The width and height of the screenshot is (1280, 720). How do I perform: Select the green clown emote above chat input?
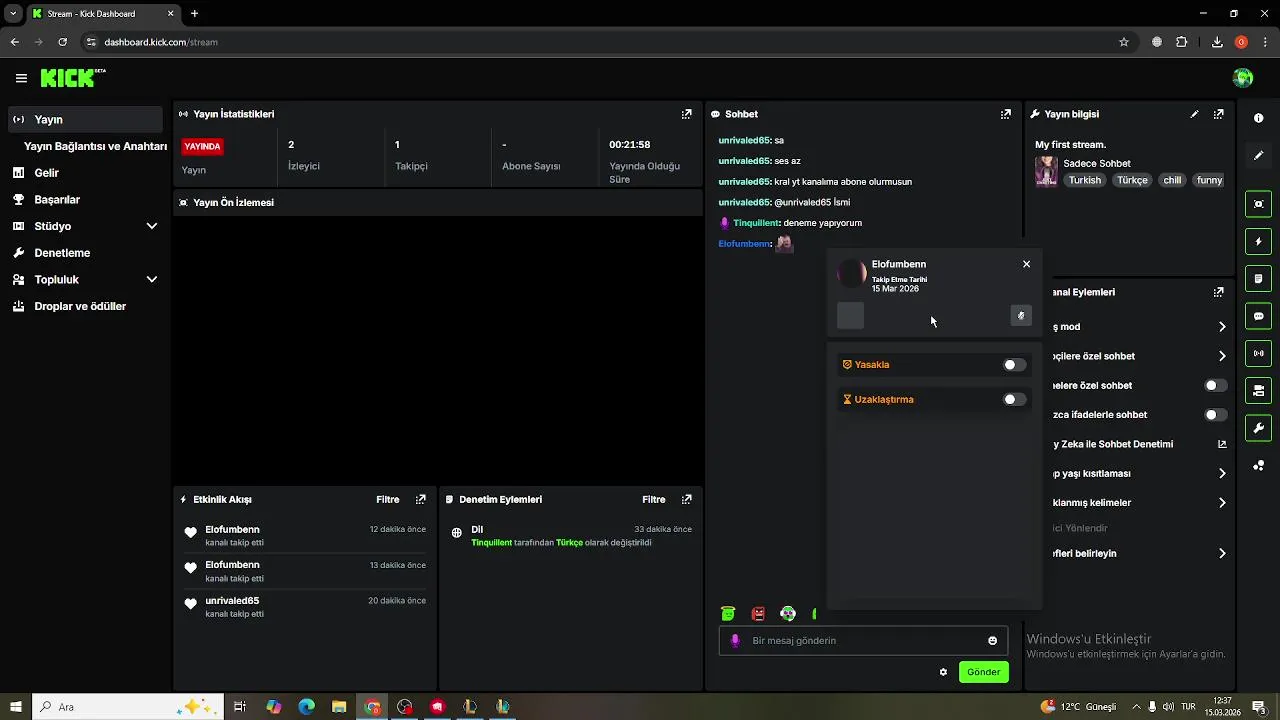(x=788, y=614)
